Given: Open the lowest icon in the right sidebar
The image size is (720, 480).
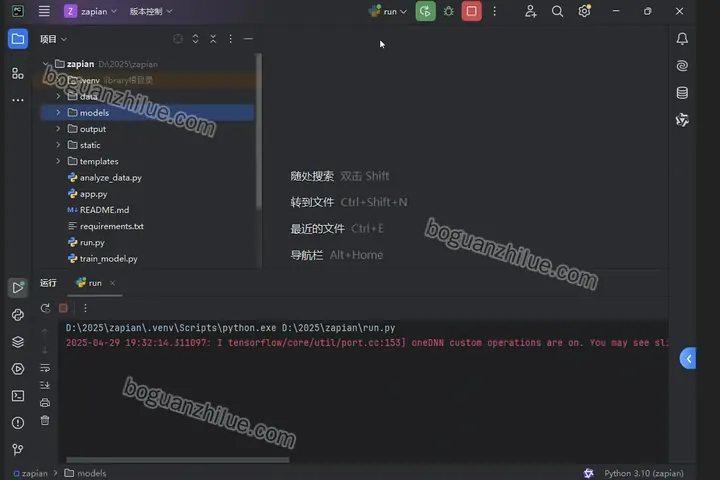Looking at the screenshot, I should point(682,120).
